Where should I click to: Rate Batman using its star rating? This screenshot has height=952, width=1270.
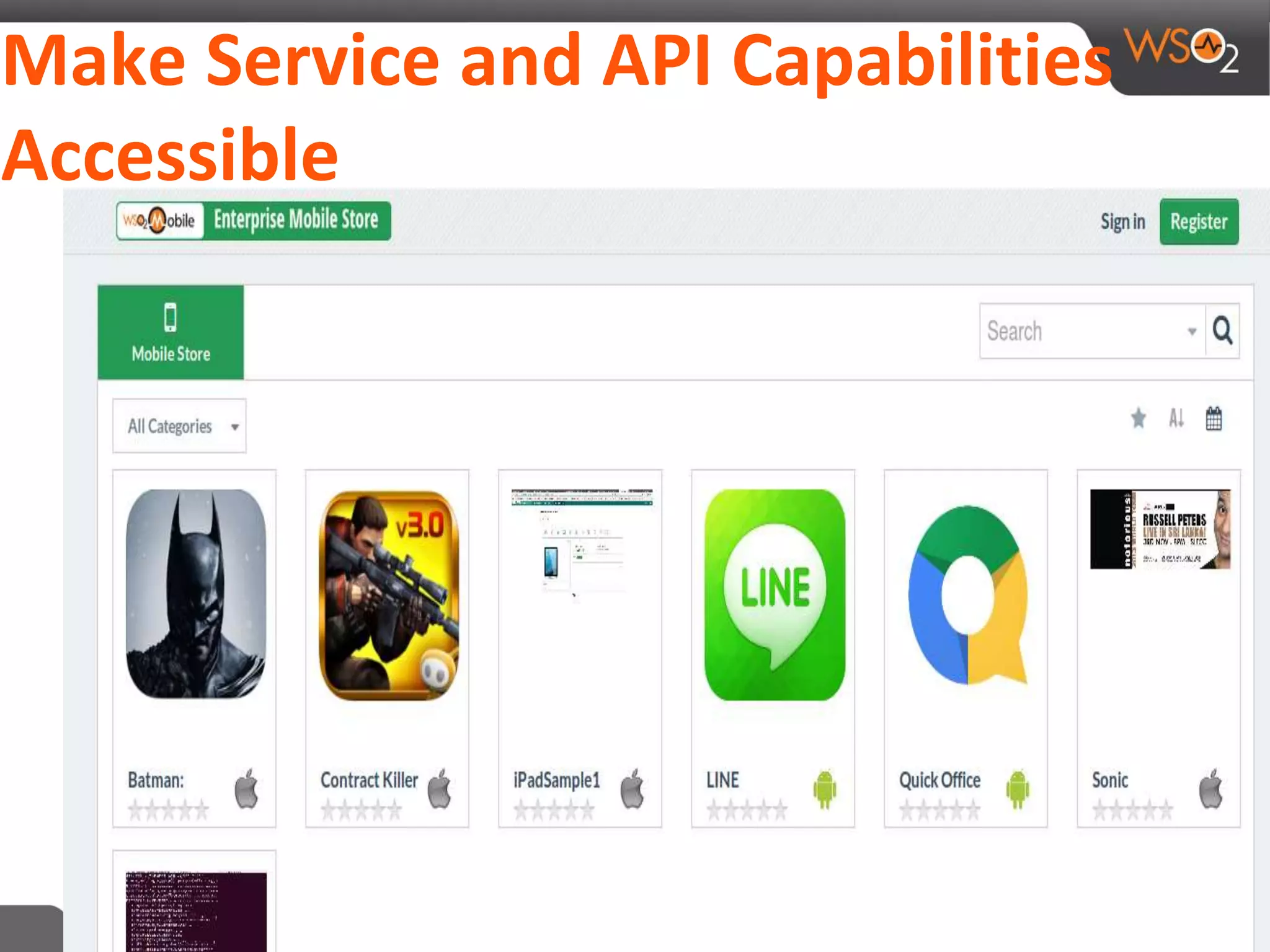168,810
